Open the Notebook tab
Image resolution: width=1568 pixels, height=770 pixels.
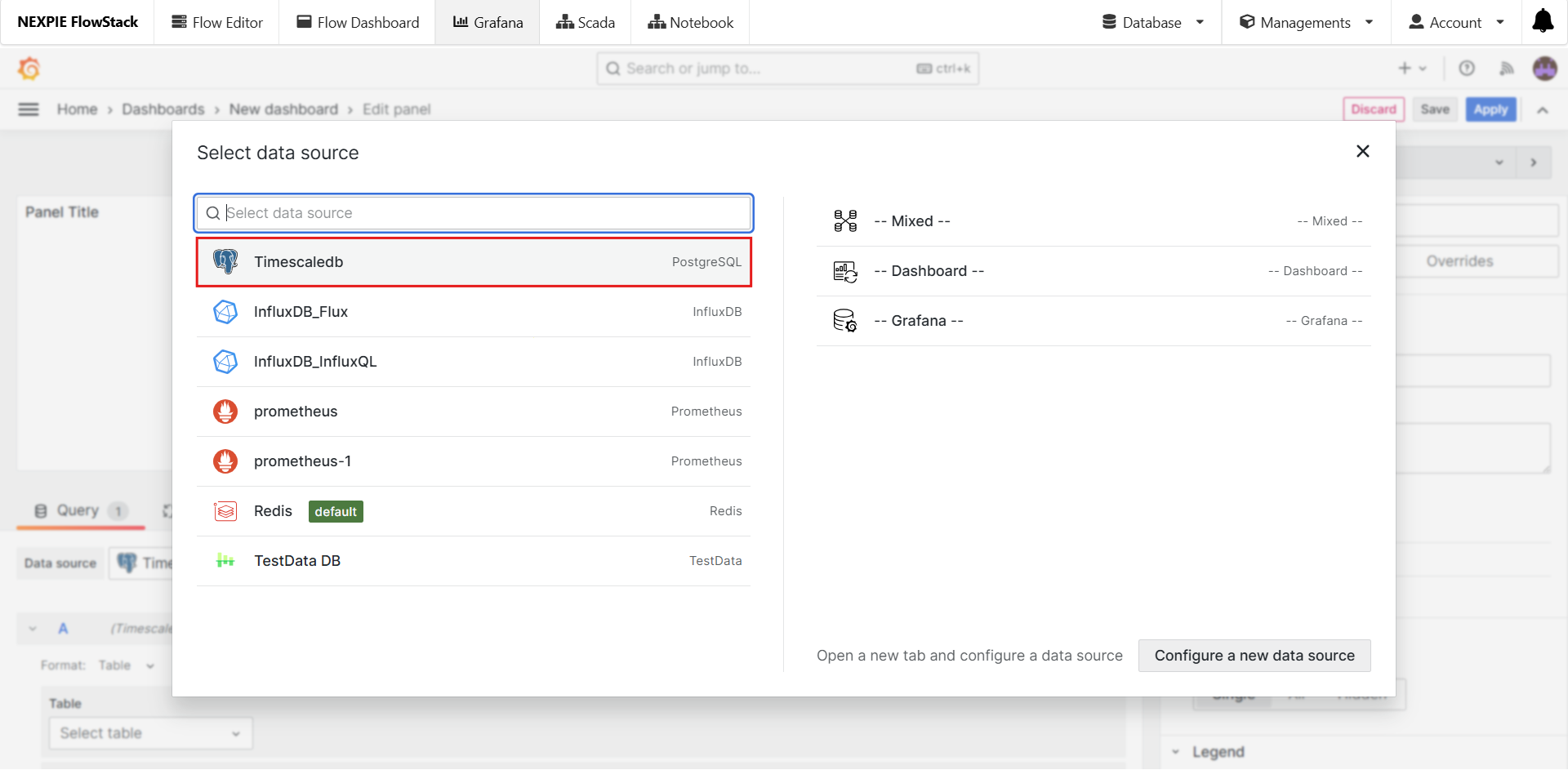point(691,22)
